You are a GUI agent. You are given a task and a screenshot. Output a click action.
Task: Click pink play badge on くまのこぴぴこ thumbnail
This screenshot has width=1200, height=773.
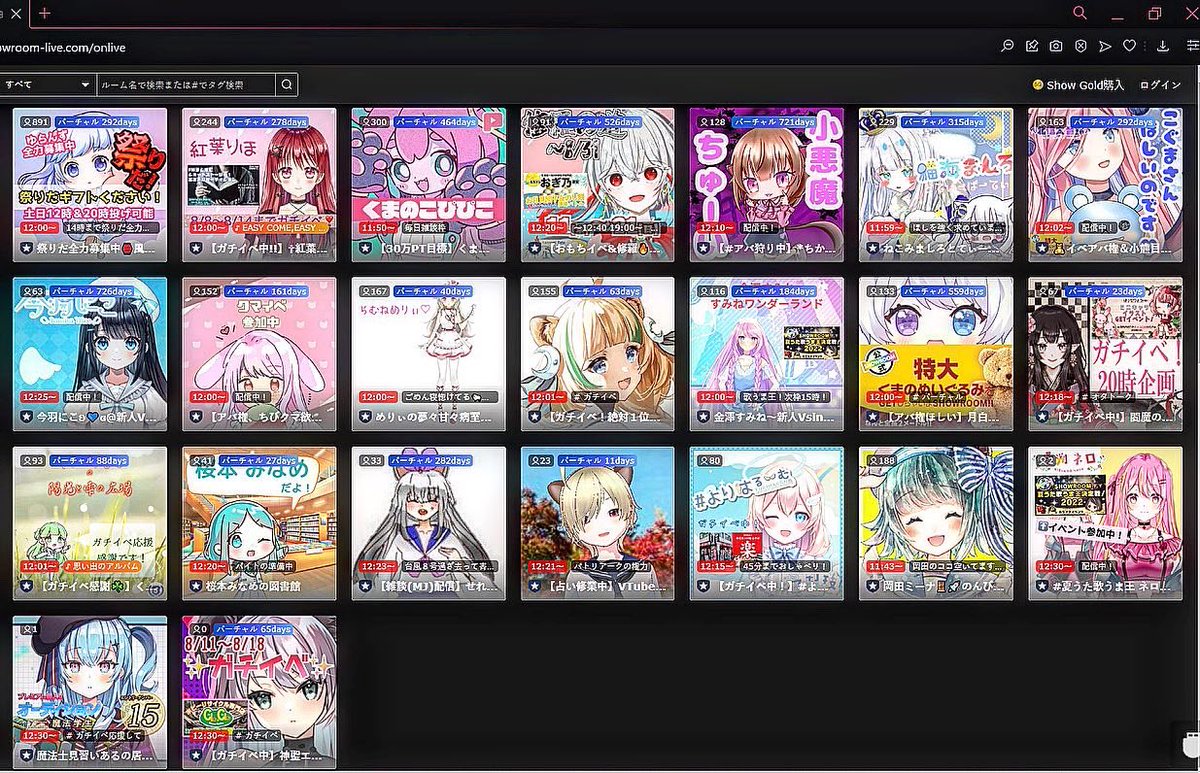[x=493, y=121]
